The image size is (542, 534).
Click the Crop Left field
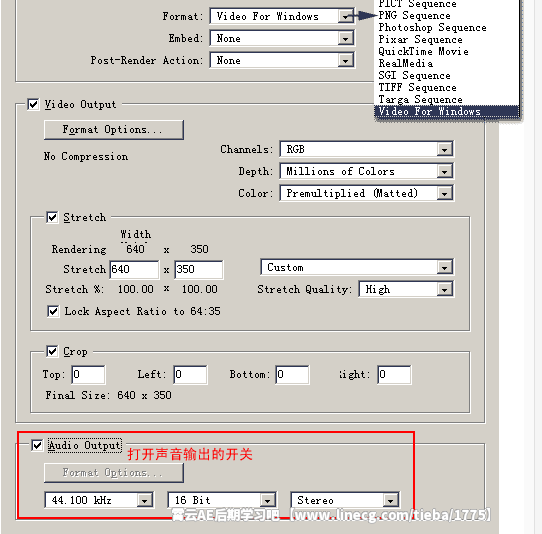(x=190, y=374)
